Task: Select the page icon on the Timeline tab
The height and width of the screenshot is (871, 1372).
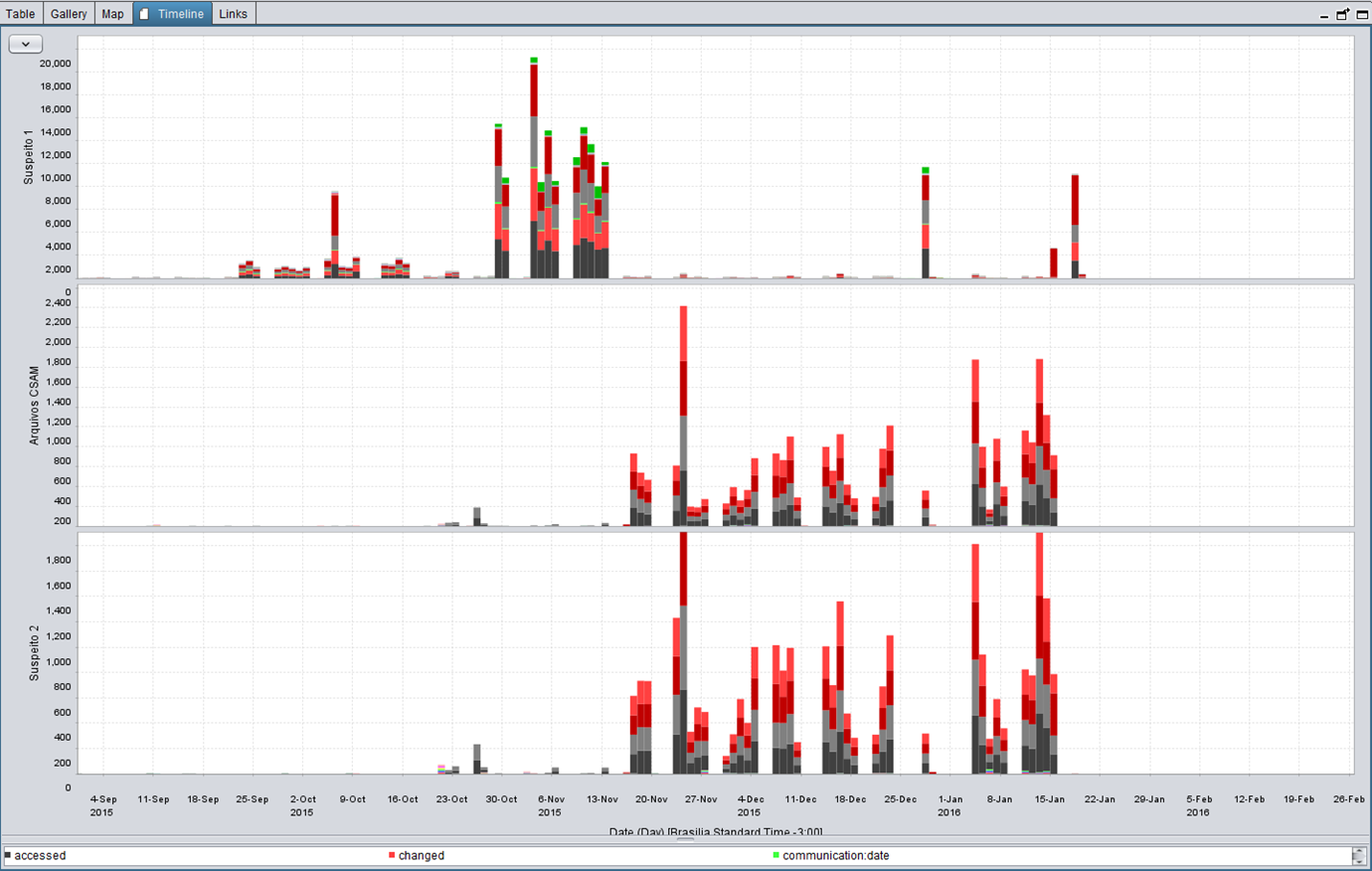Action: [143, 13]
